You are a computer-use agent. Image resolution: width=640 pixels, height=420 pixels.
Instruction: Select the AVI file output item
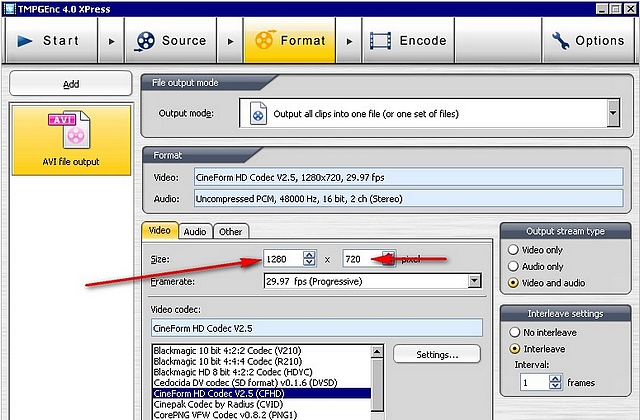pyautogui.click(x=71, y=140)
